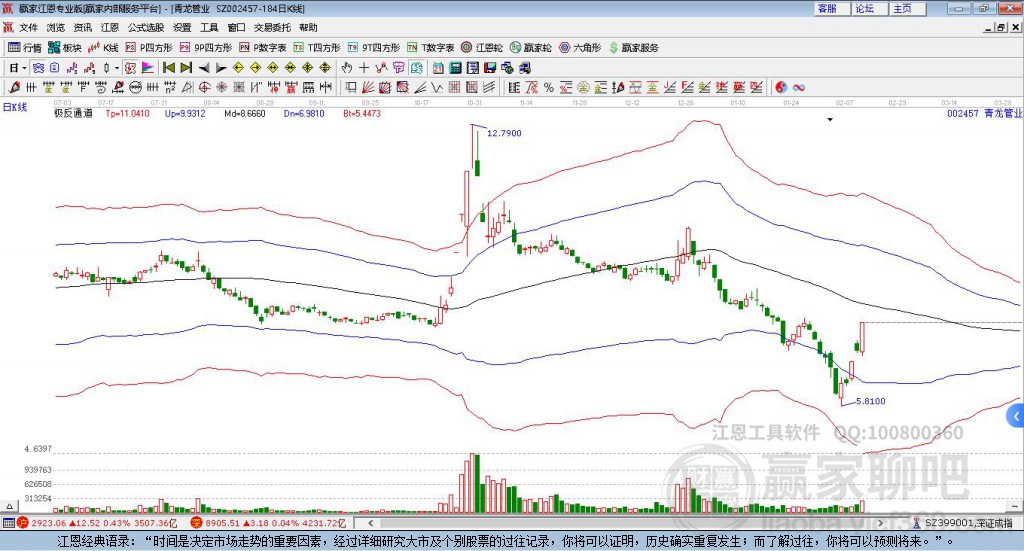Toggle the highlighted 权 adjustment button
Screen dimensions: 1024x551
(131, 68)
